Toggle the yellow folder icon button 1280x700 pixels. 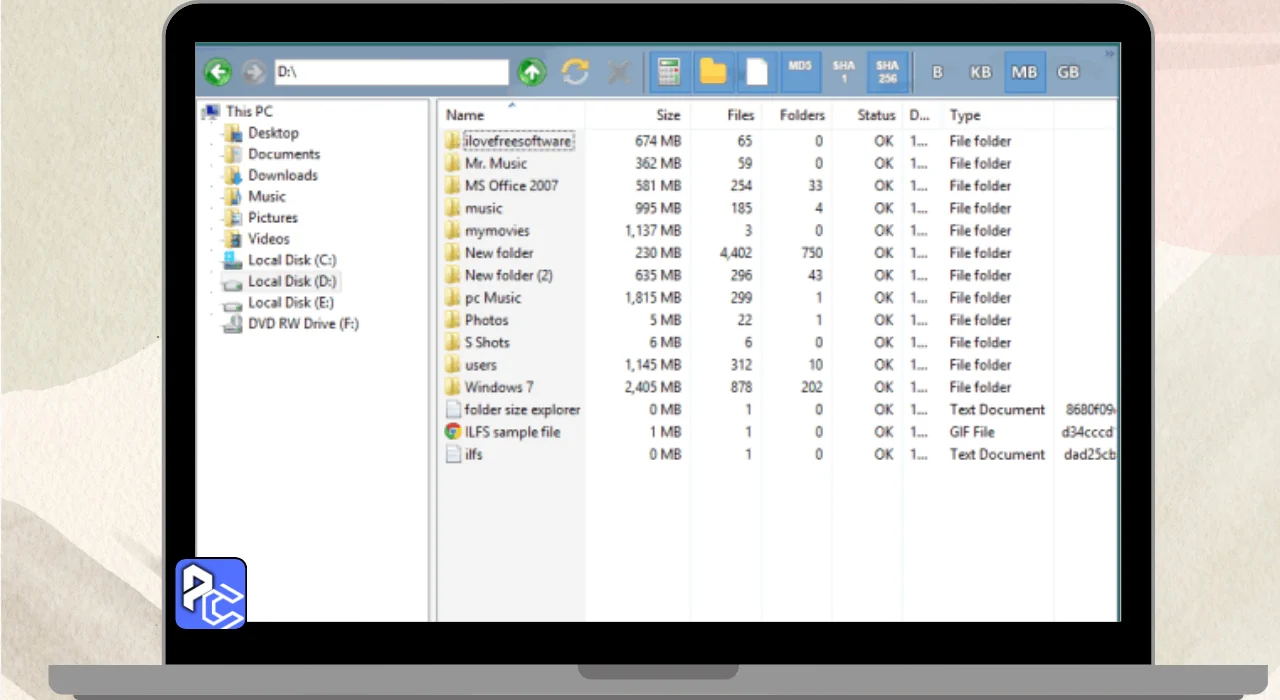[713, 72]
